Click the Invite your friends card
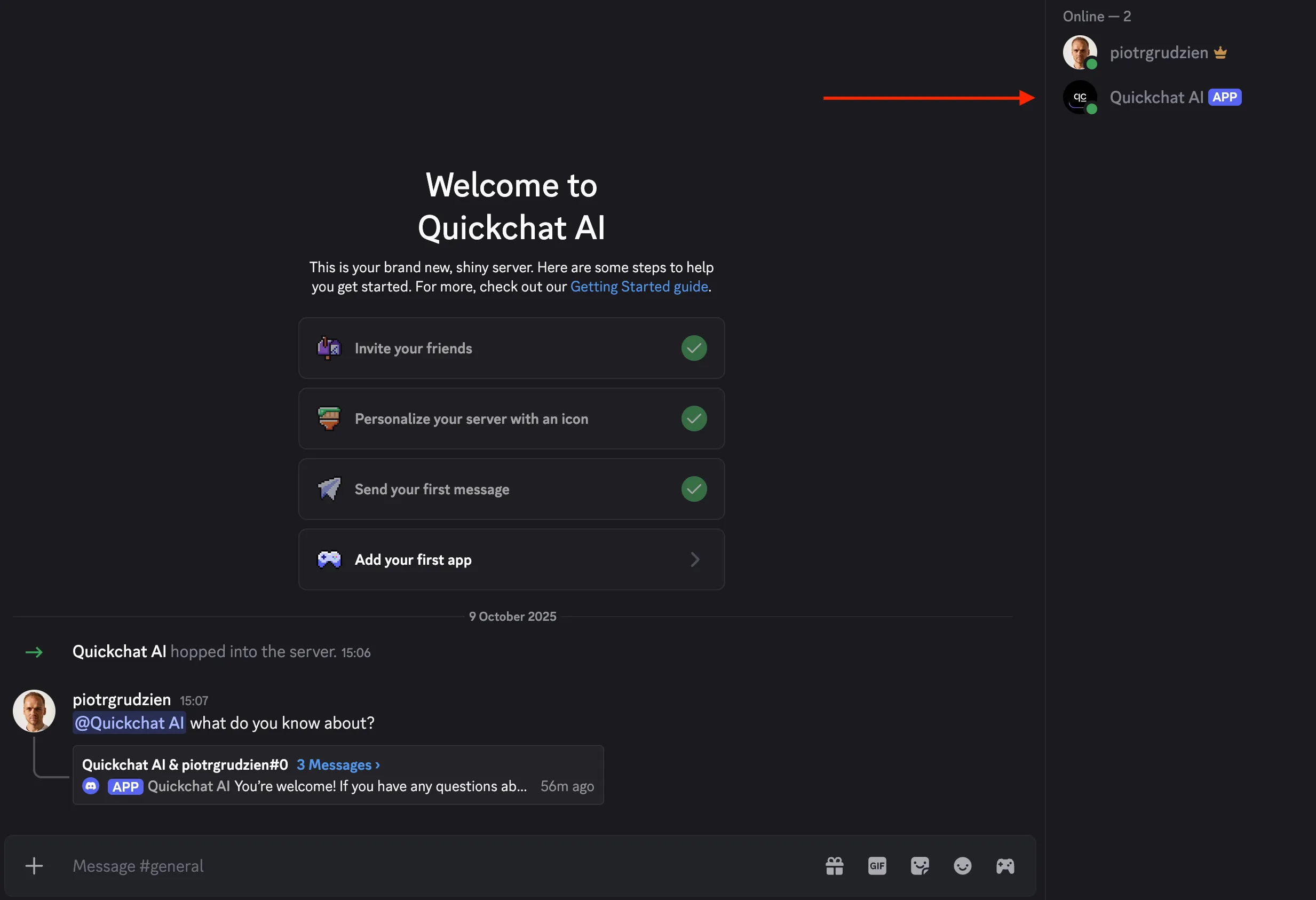The height and width of the screenshot is (900, 1316). tap(511, 348)
